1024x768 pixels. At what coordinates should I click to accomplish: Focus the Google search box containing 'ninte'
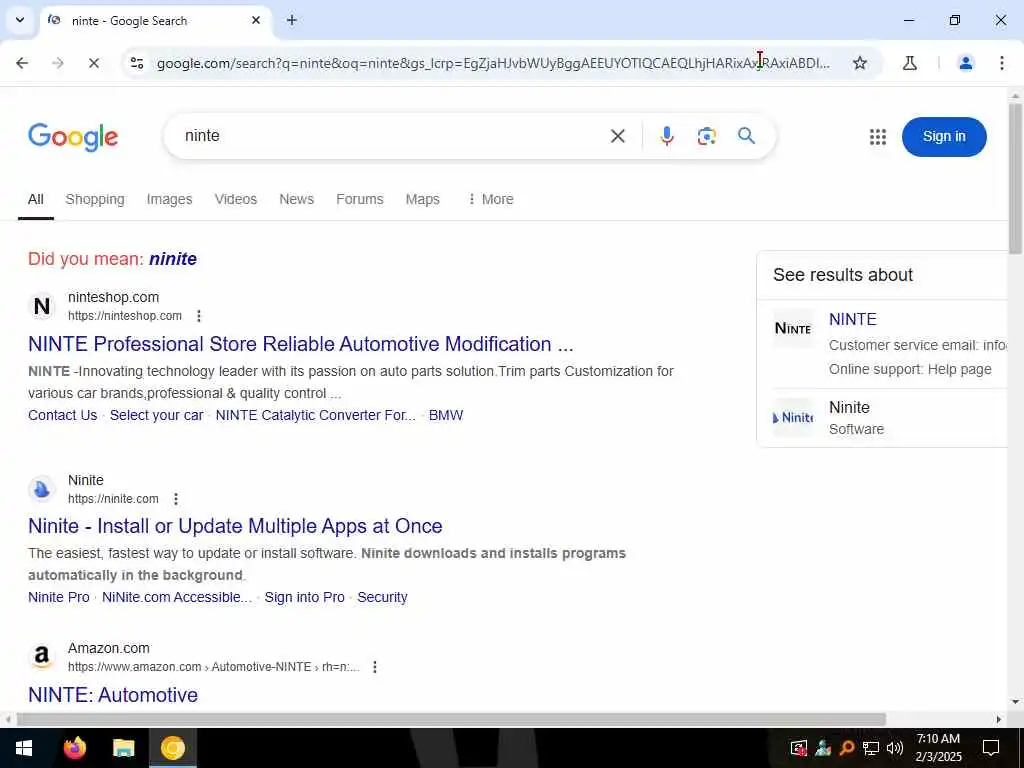[392, 136]
